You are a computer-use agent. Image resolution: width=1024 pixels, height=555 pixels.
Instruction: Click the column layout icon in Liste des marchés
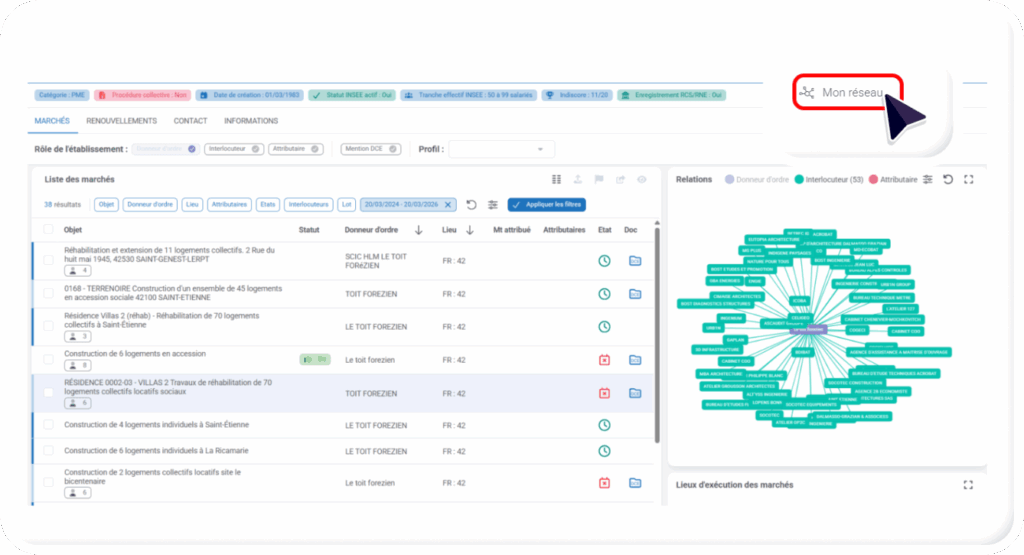tap(557, 180)
